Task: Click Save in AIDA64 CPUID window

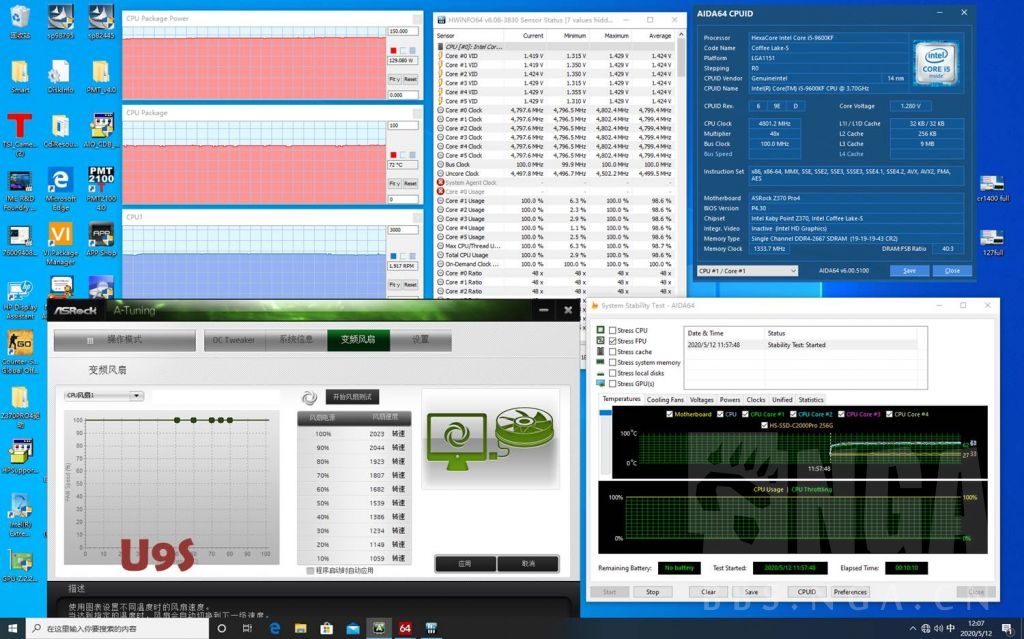Action: (x=909, y=270)
